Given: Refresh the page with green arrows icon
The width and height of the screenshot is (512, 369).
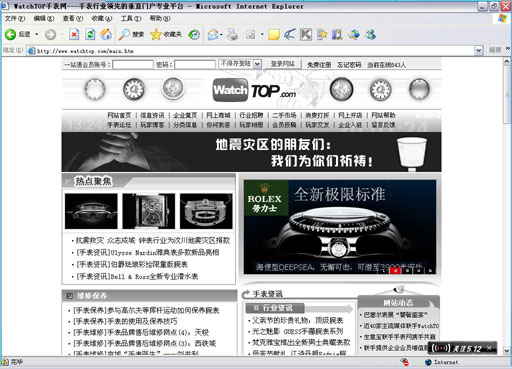Looking at the screenshot, I should tap(90, 34).
